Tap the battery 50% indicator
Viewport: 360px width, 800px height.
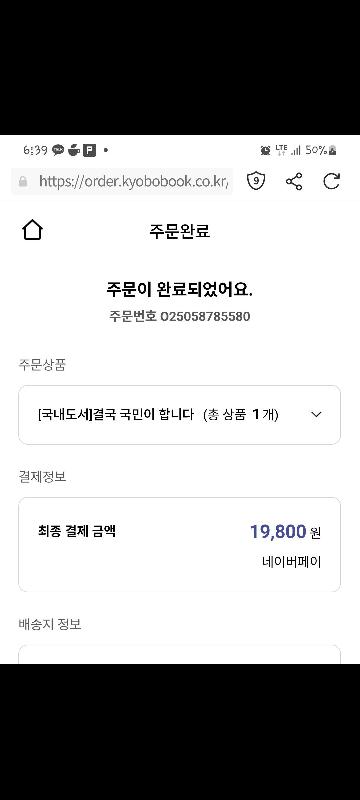(321, 150)
